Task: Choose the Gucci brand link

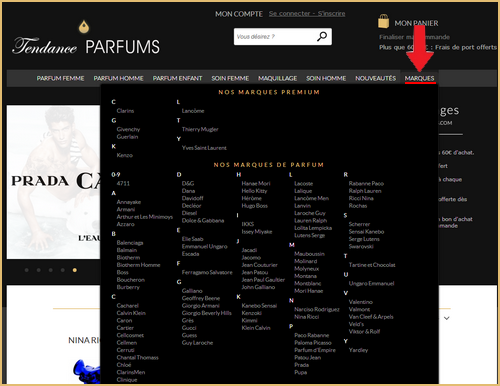Action: click(x=189, y=328)
